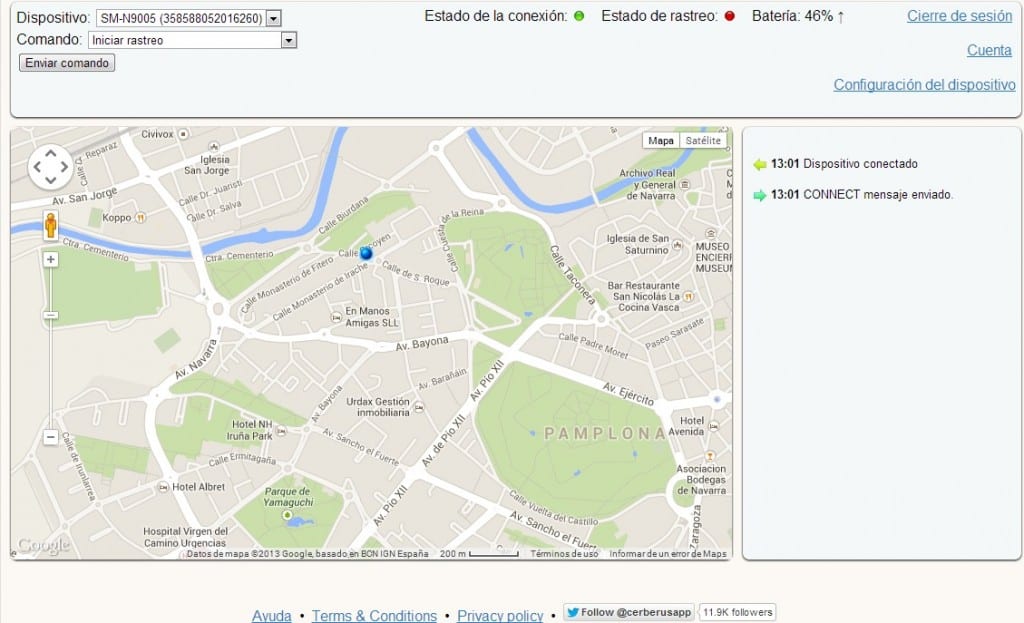The height and width of the screenshot is (623, 1024).
Task: Click the red tracking status indicator
Action: (729, 17)
